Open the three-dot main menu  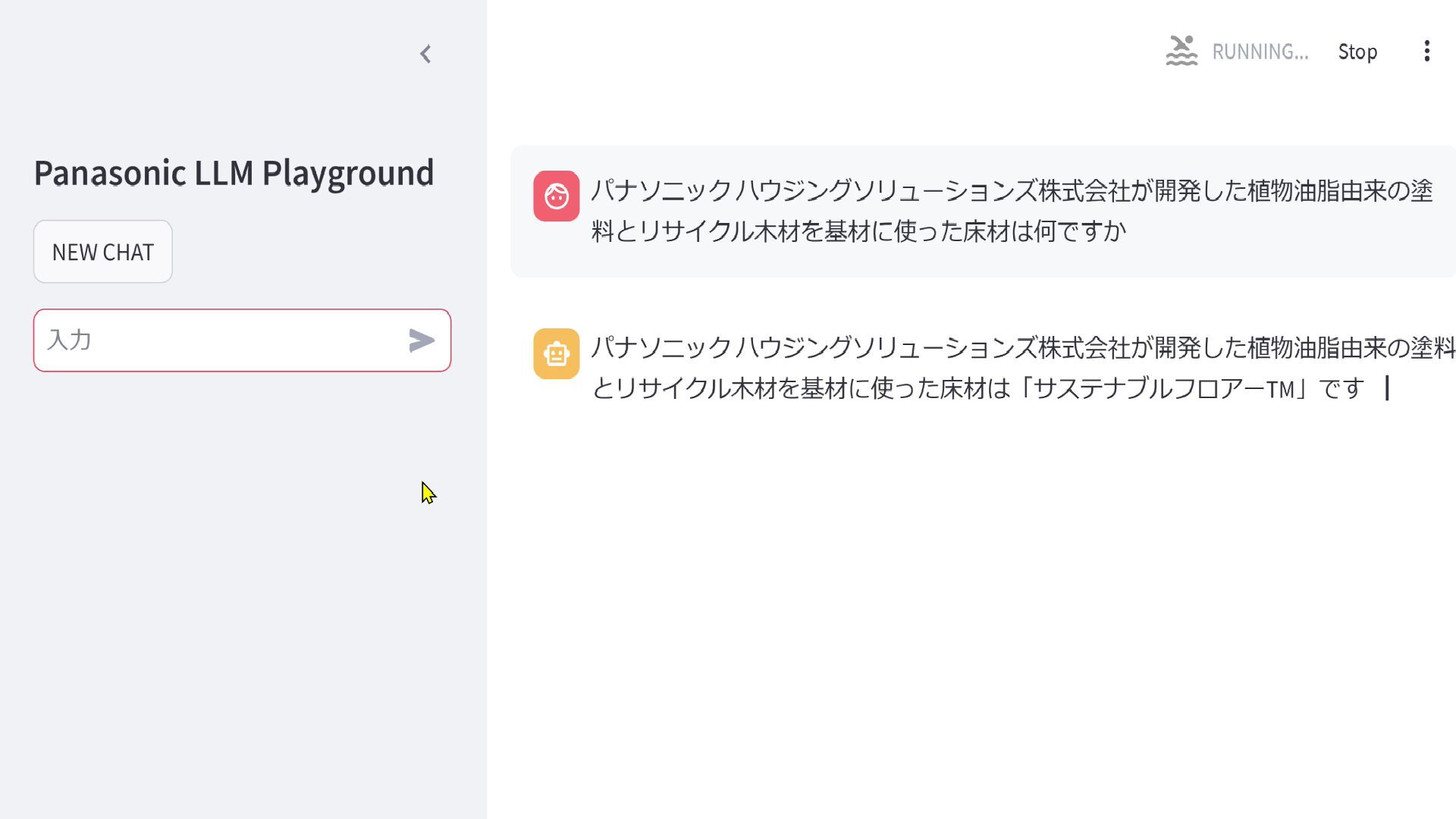pos(1426,51)
